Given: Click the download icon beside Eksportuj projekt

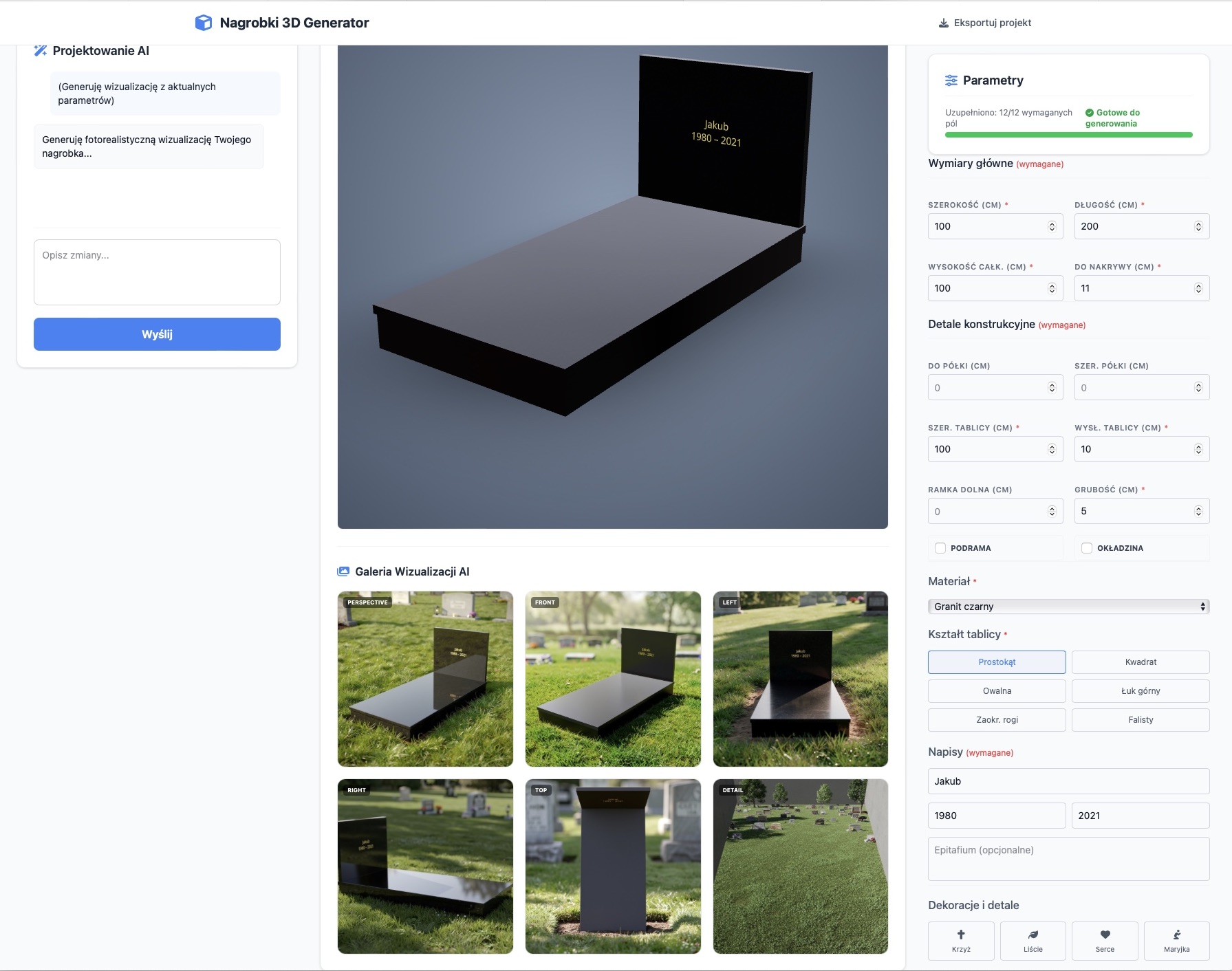Looking at the screenshot, I should [x=944, y=23].
